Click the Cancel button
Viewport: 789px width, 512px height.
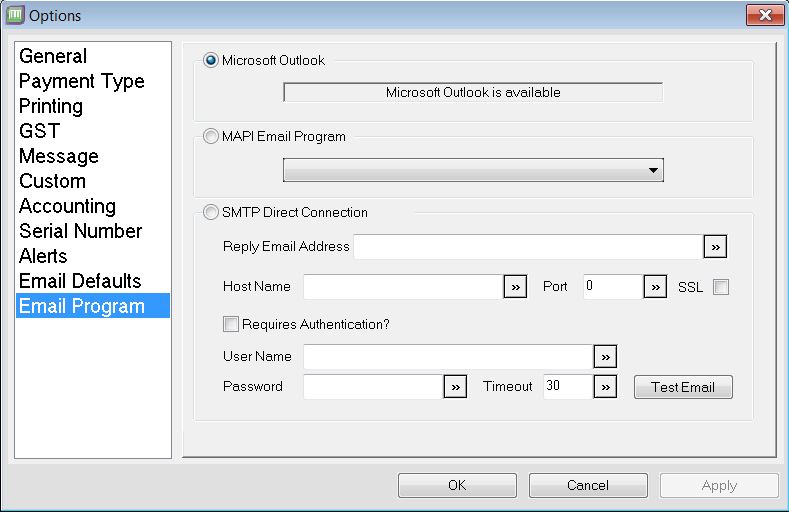point(588,485)
